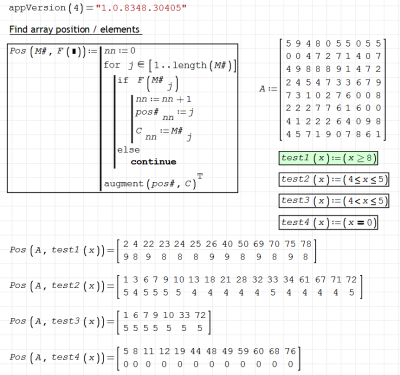
Task: Click test1 result positions row starting "2 4 22 23"
Action: tap(217, 244)
